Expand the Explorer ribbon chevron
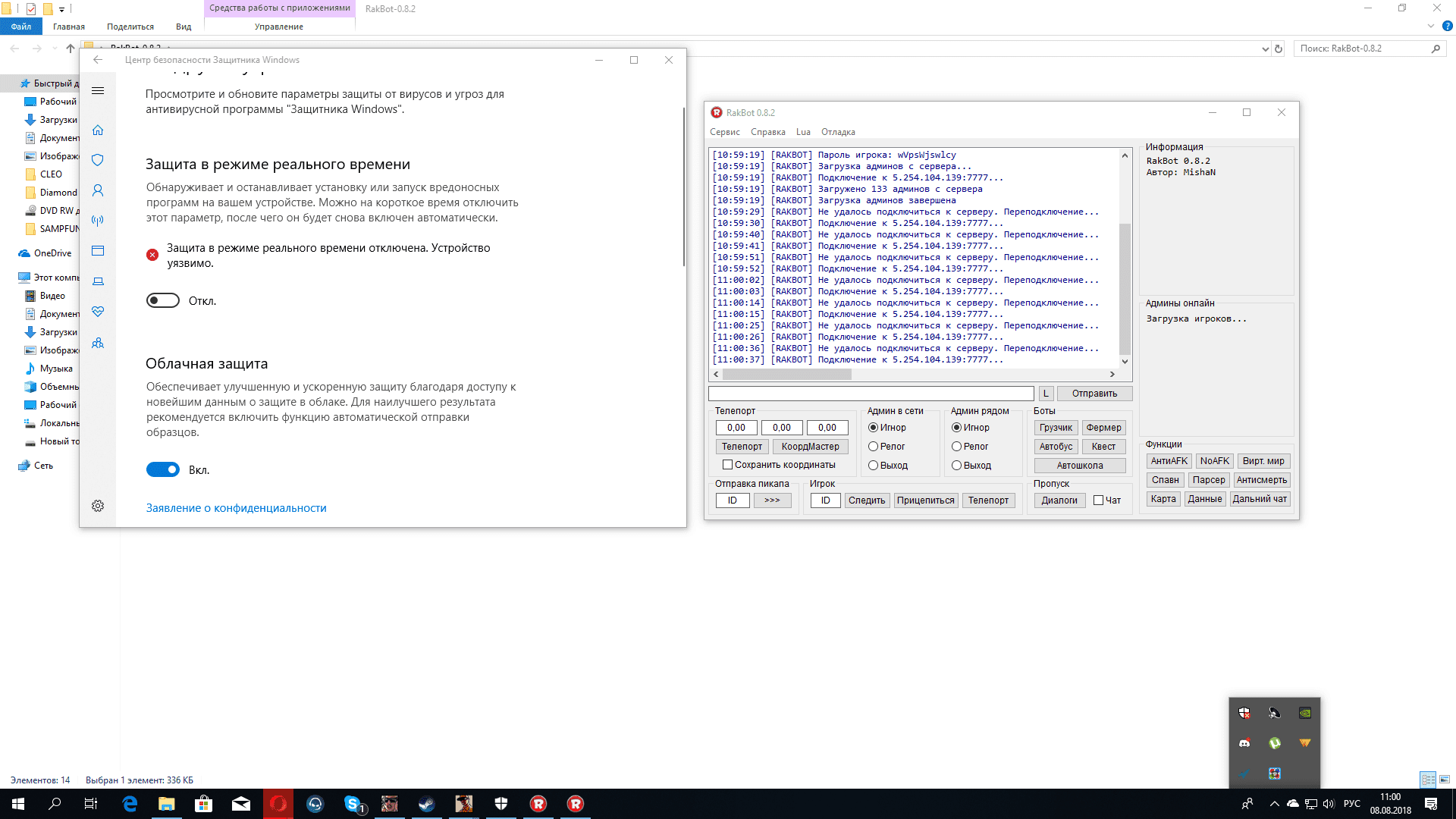Image resolution: width=1456 pixels, height=819 pixels. pos(1430,27)
